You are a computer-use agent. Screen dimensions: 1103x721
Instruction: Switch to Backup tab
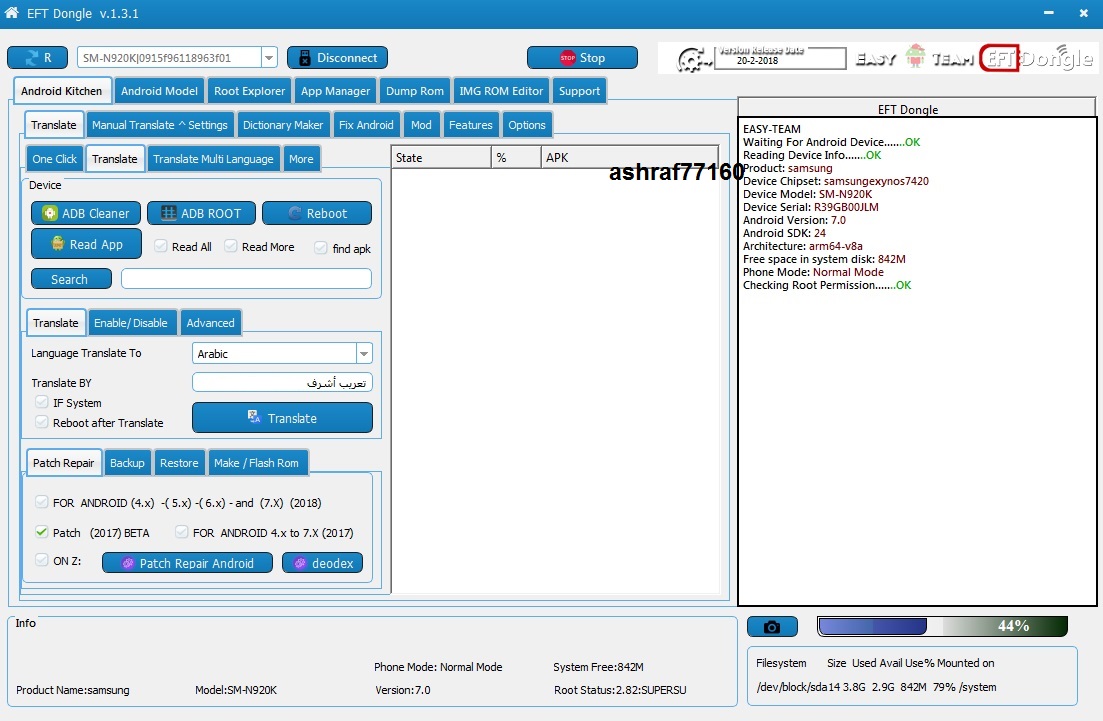click(x=127, y=463)
